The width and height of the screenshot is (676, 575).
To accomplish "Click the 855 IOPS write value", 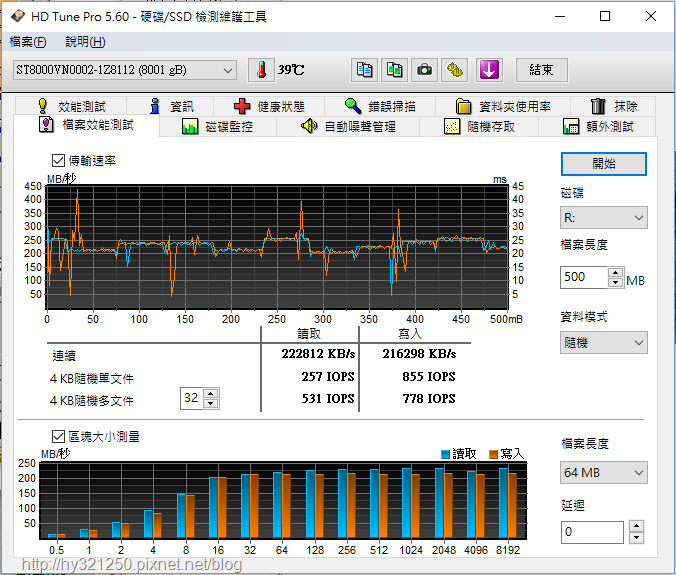I will pyautogui.click(x=429, y=377).
